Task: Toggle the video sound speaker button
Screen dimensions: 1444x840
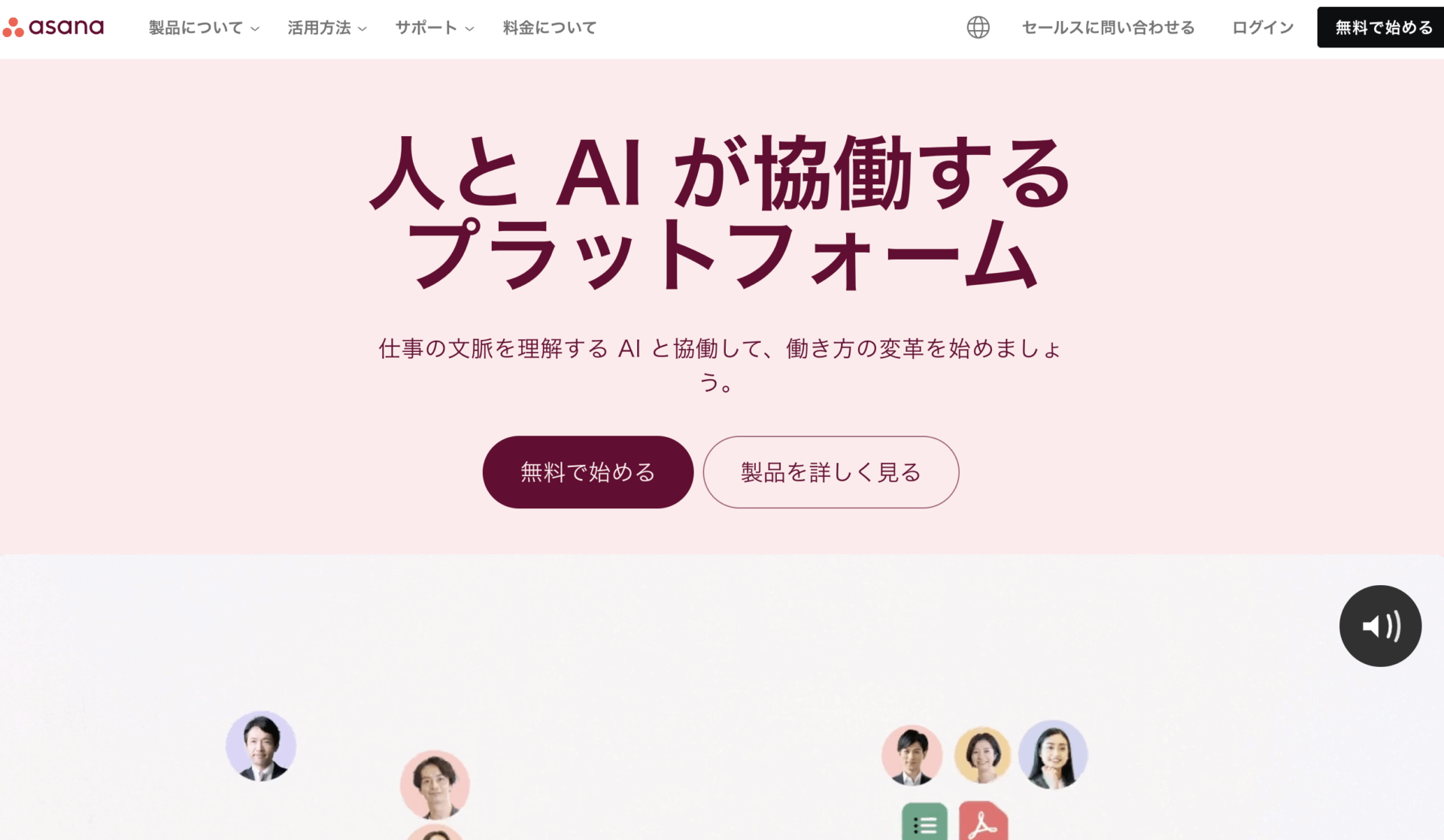Action: (x=1380, y=626)
